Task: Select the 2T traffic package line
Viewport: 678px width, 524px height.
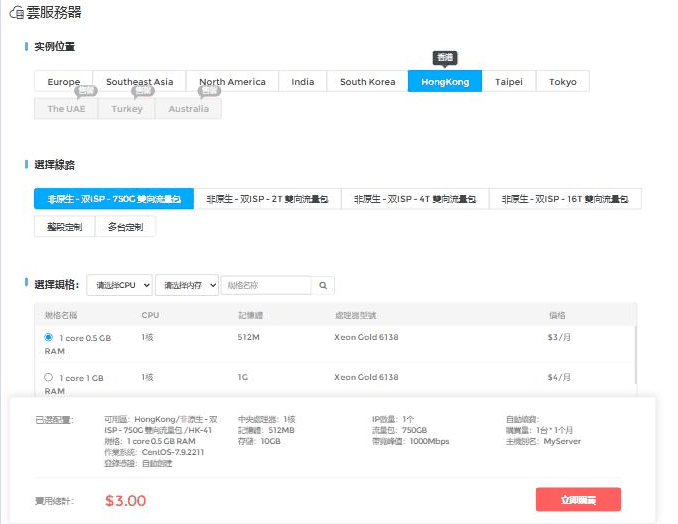Action: tap(267, 199)
